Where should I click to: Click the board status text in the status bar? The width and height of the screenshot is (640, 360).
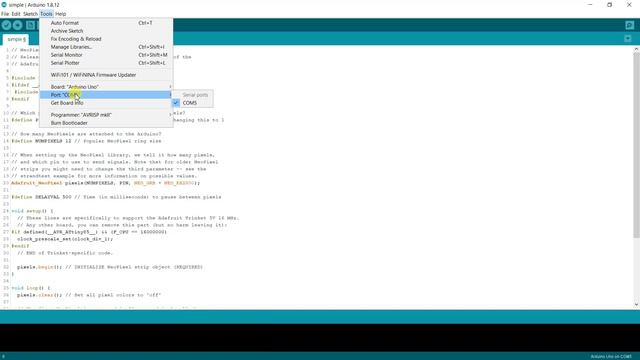(611, 356)
